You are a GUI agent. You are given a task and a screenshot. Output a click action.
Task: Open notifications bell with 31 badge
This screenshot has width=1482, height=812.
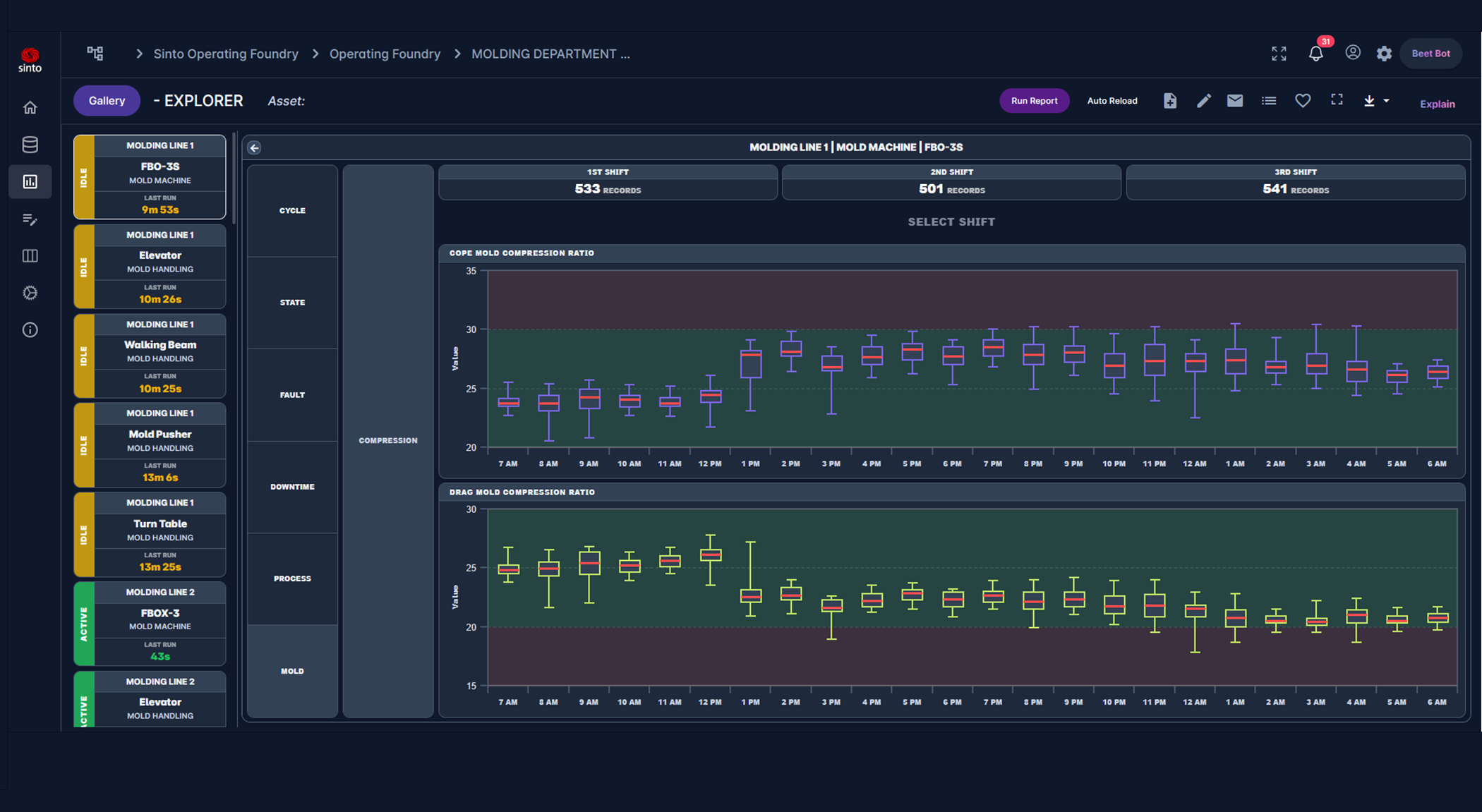point(1317,52)
